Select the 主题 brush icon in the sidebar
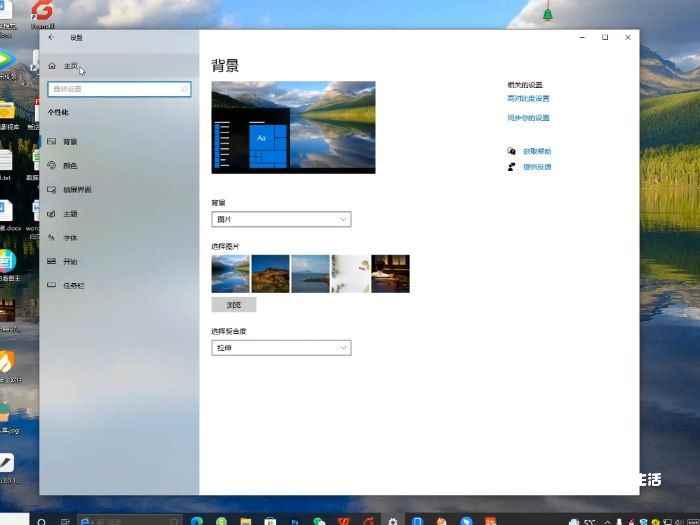This screenshot has height=525, width=700. coord(52,213)
